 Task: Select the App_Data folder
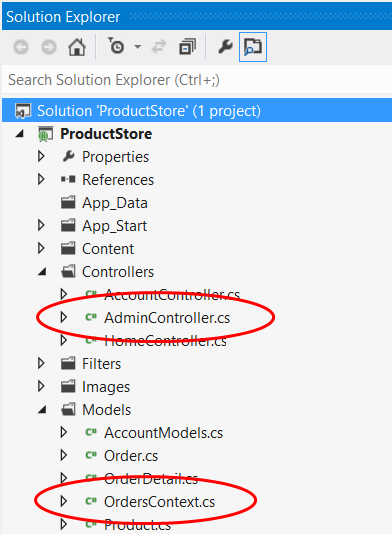pyautogui.click(x=115, y=203)
